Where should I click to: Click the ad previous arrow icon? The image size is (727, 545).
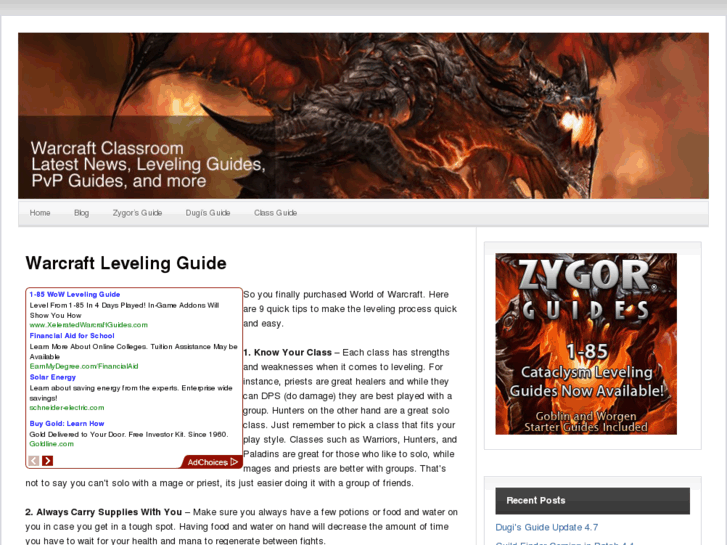(x=33, y=461)
